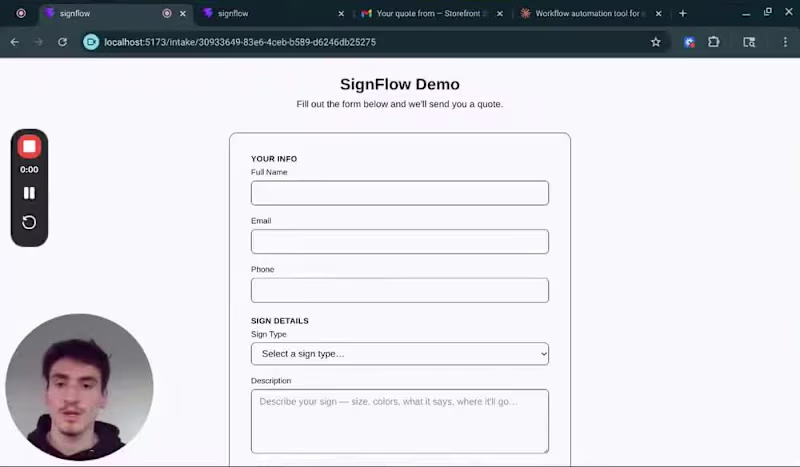The image size is (800, 467).
Task: Reload the page with refresh icon
Action: (x=62, y=42)
